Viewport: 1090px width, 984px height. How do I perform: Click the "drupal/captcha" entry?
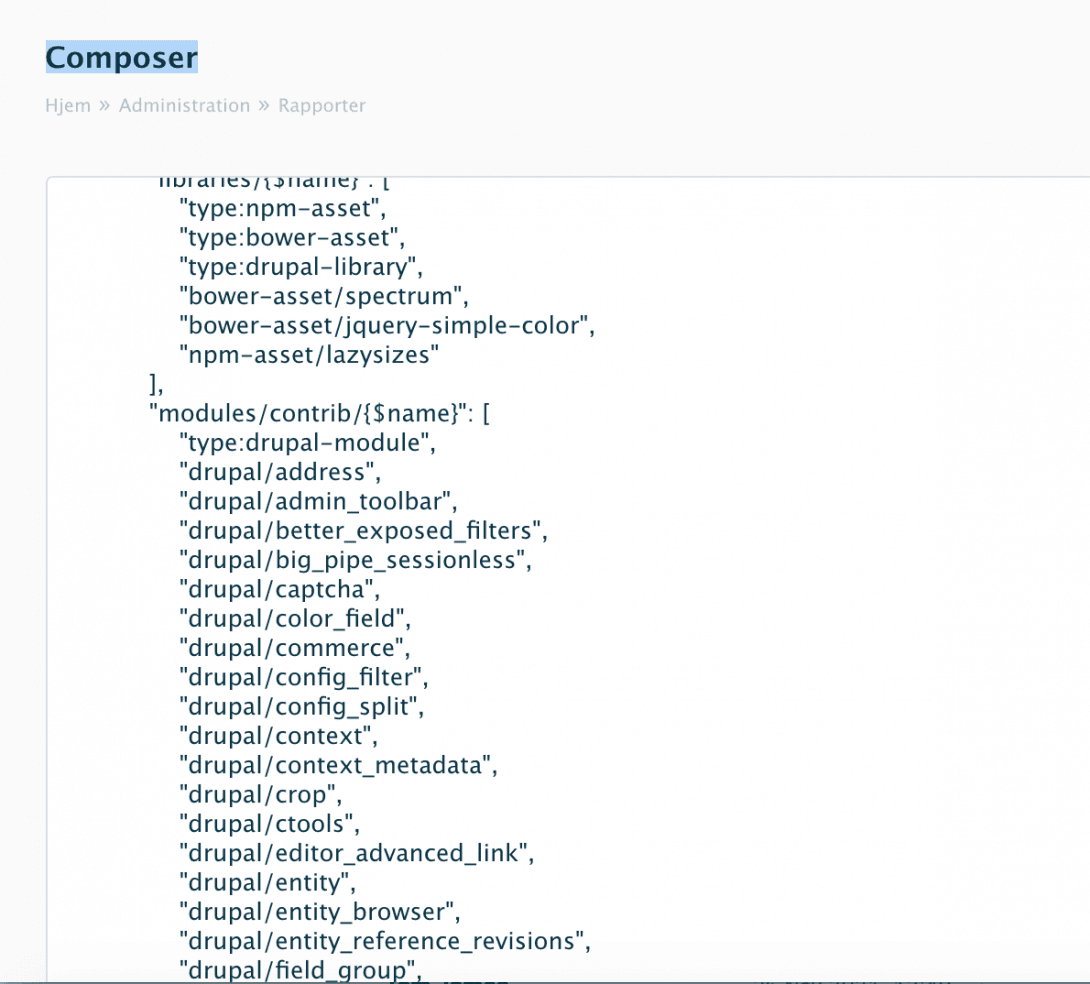coord(279,588)
